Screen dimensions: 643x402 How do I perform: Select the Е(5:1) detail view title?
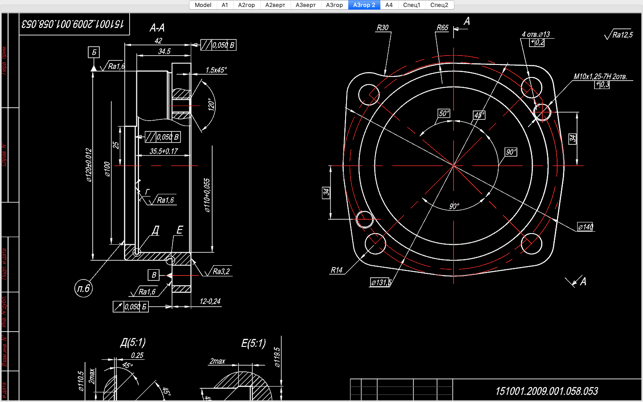[253, 343]
